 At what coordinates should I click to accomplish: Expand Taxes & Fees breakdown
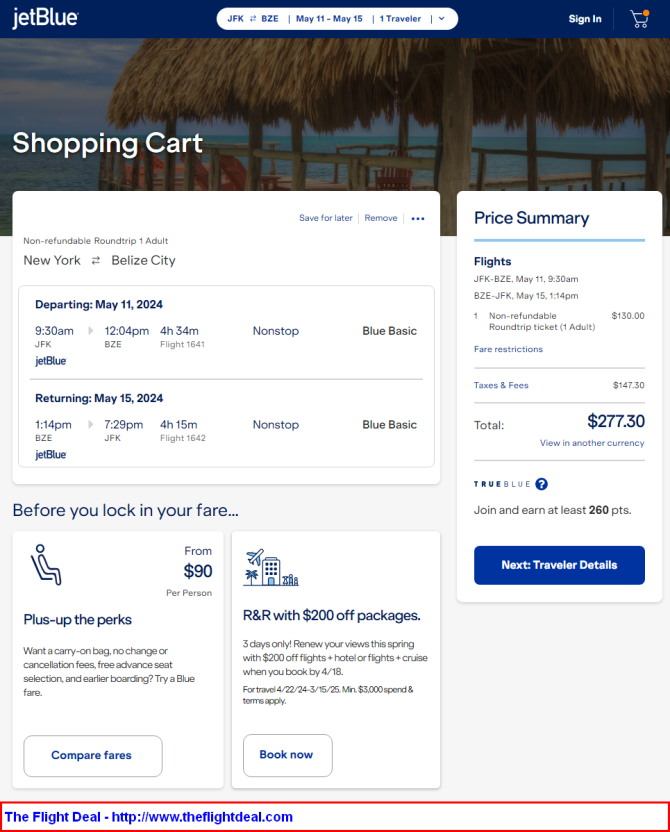[501, 385]
